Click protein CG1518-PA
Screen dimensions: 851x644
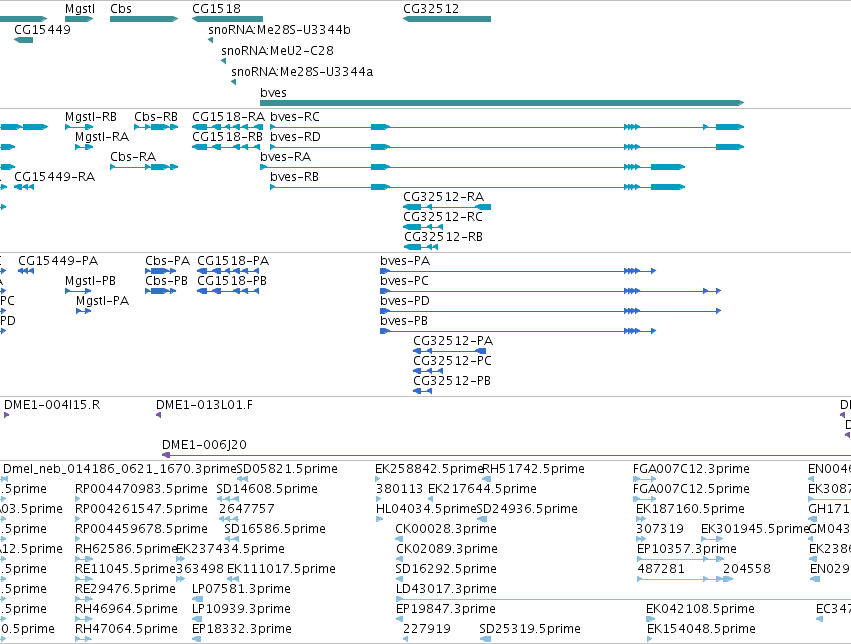click(x=228, y=271)
